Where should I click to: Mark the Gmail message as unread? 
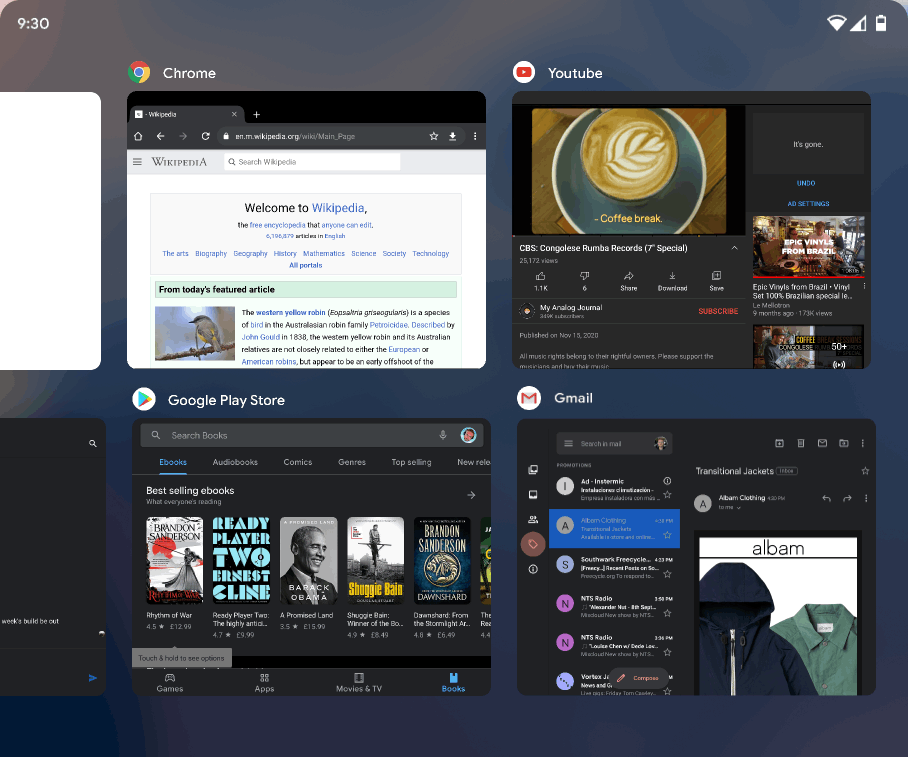[822, 443]
